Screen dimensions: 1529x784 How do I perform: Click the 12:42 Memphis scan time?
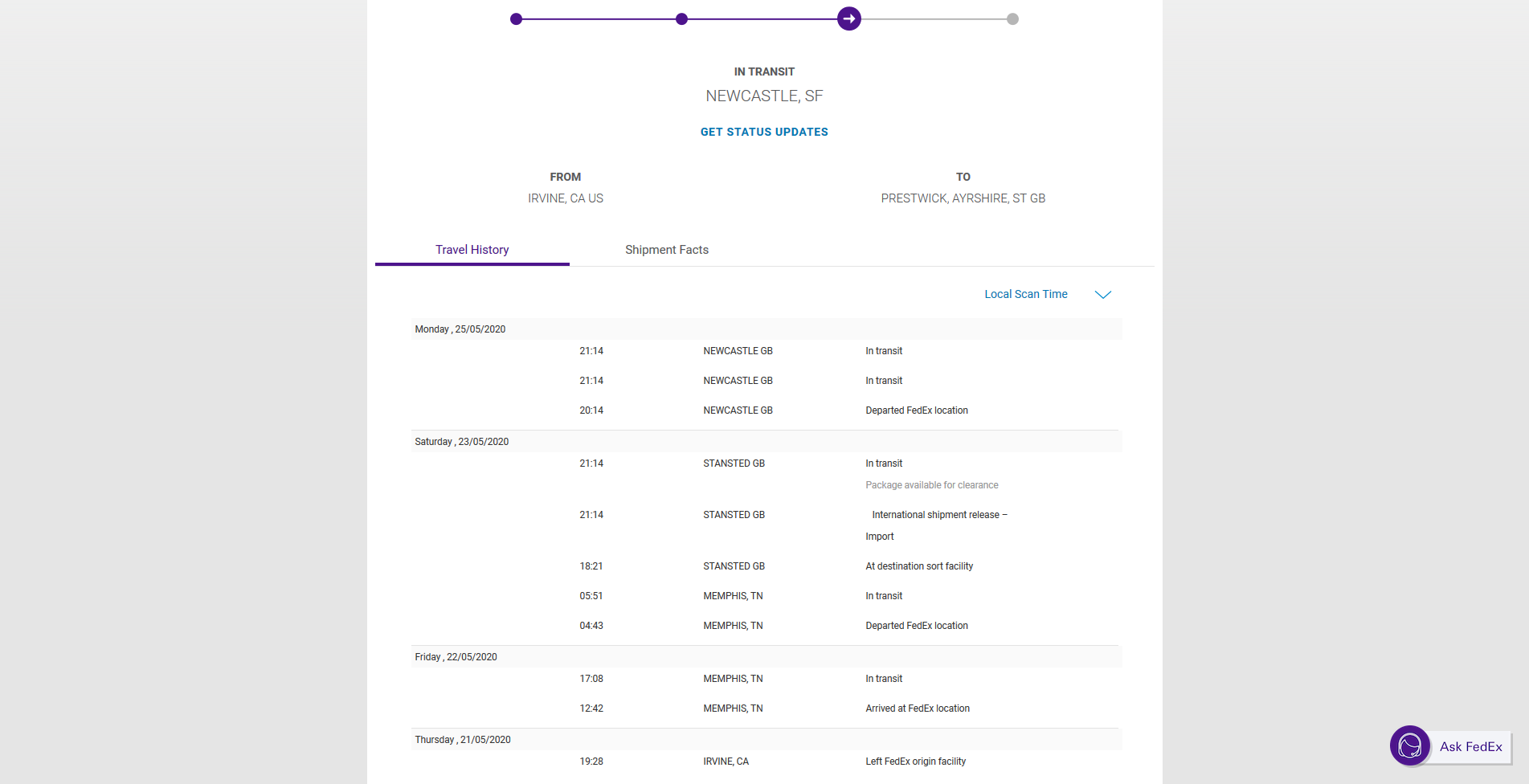pyautogui.click(x=591, y=708)
